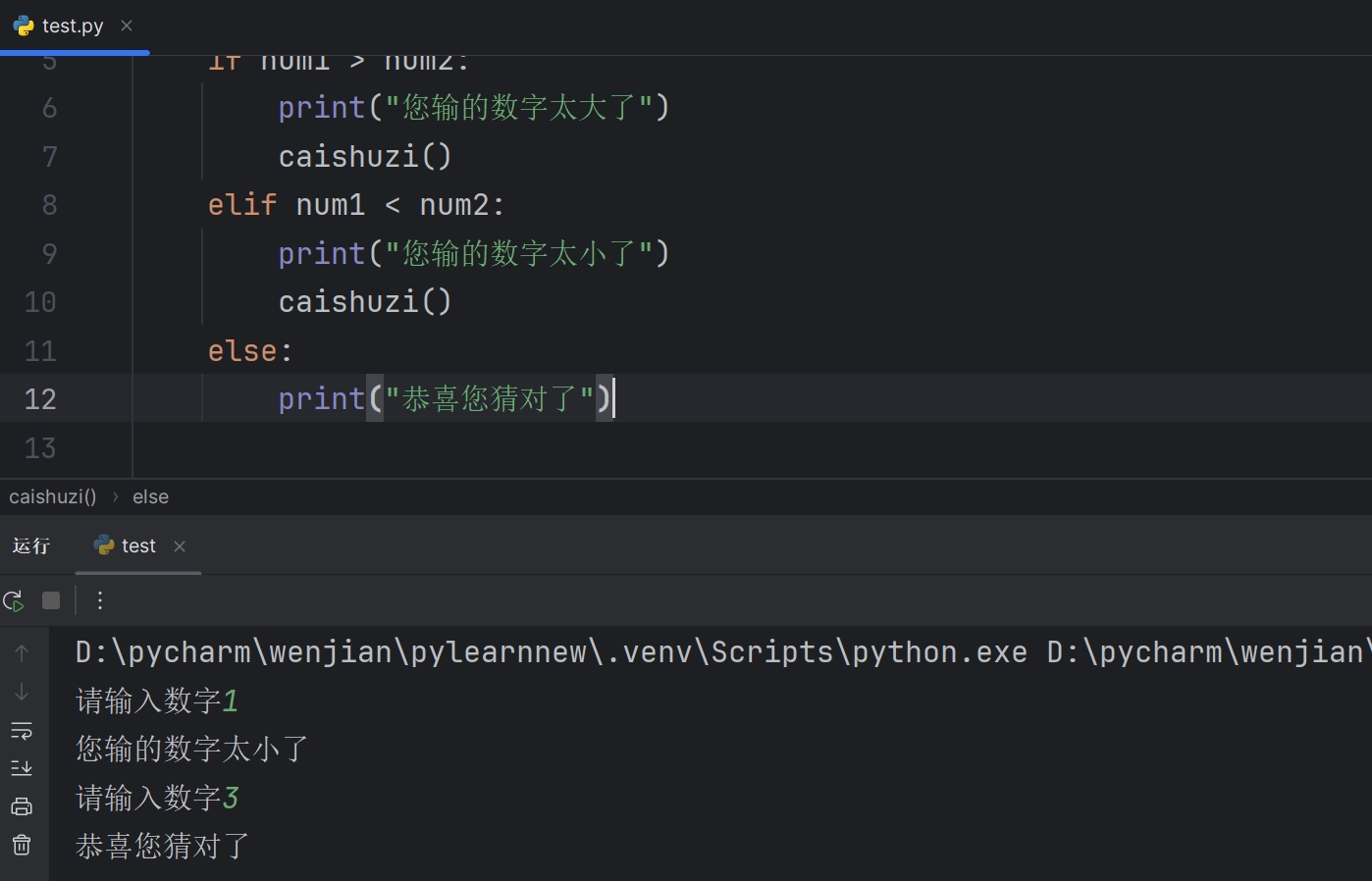Viewport: 1372px width, 881px height.
Task: Open the run toolbar more options menu
Action: (99, 600)
